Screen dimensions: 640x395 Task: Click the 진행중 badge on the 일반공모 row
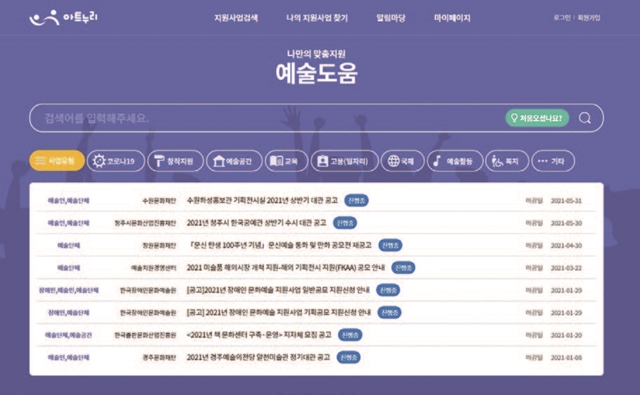(x=388, y=290)
